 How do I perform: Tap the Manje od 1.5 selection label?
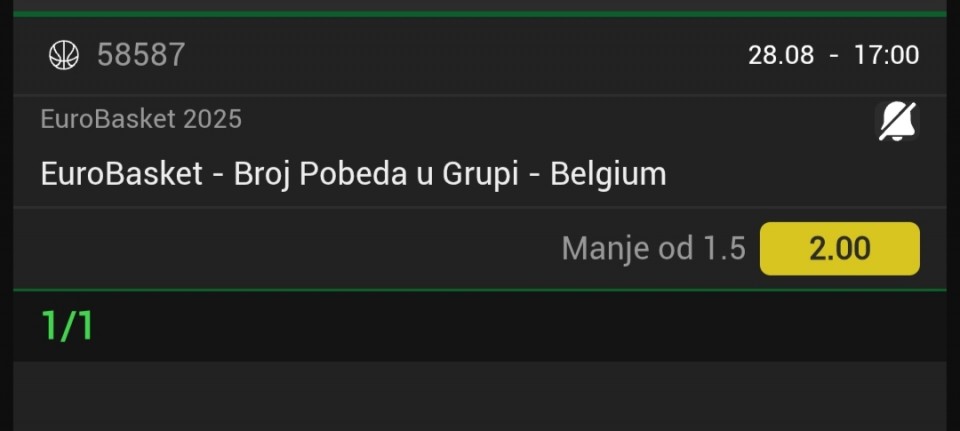[653, 249]
